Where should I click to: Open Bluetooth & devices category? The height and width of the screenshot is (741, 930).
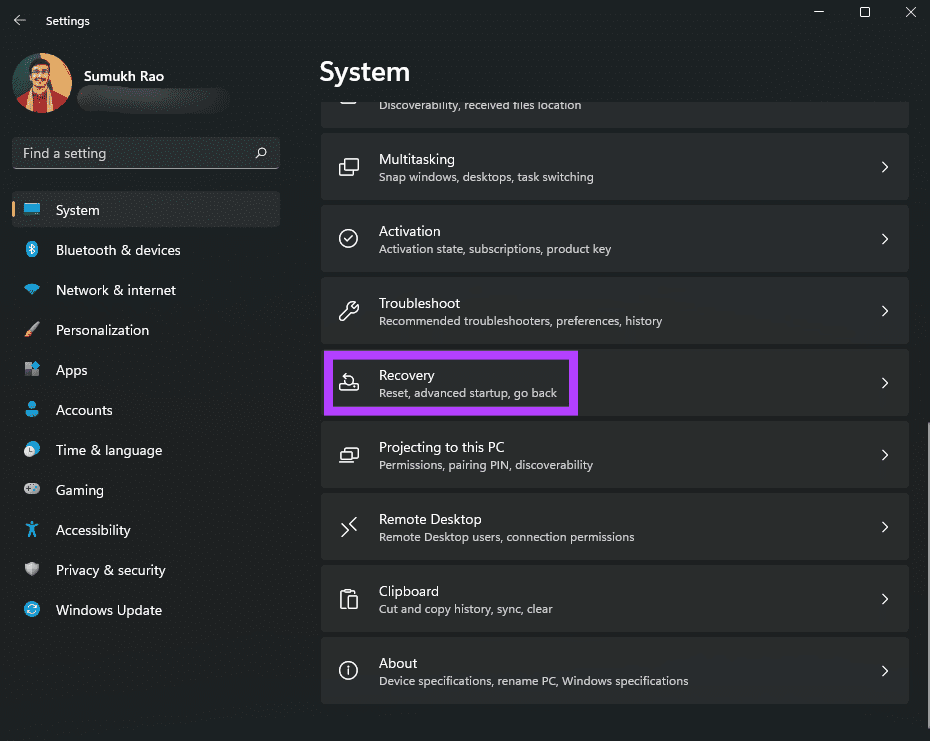146,250
